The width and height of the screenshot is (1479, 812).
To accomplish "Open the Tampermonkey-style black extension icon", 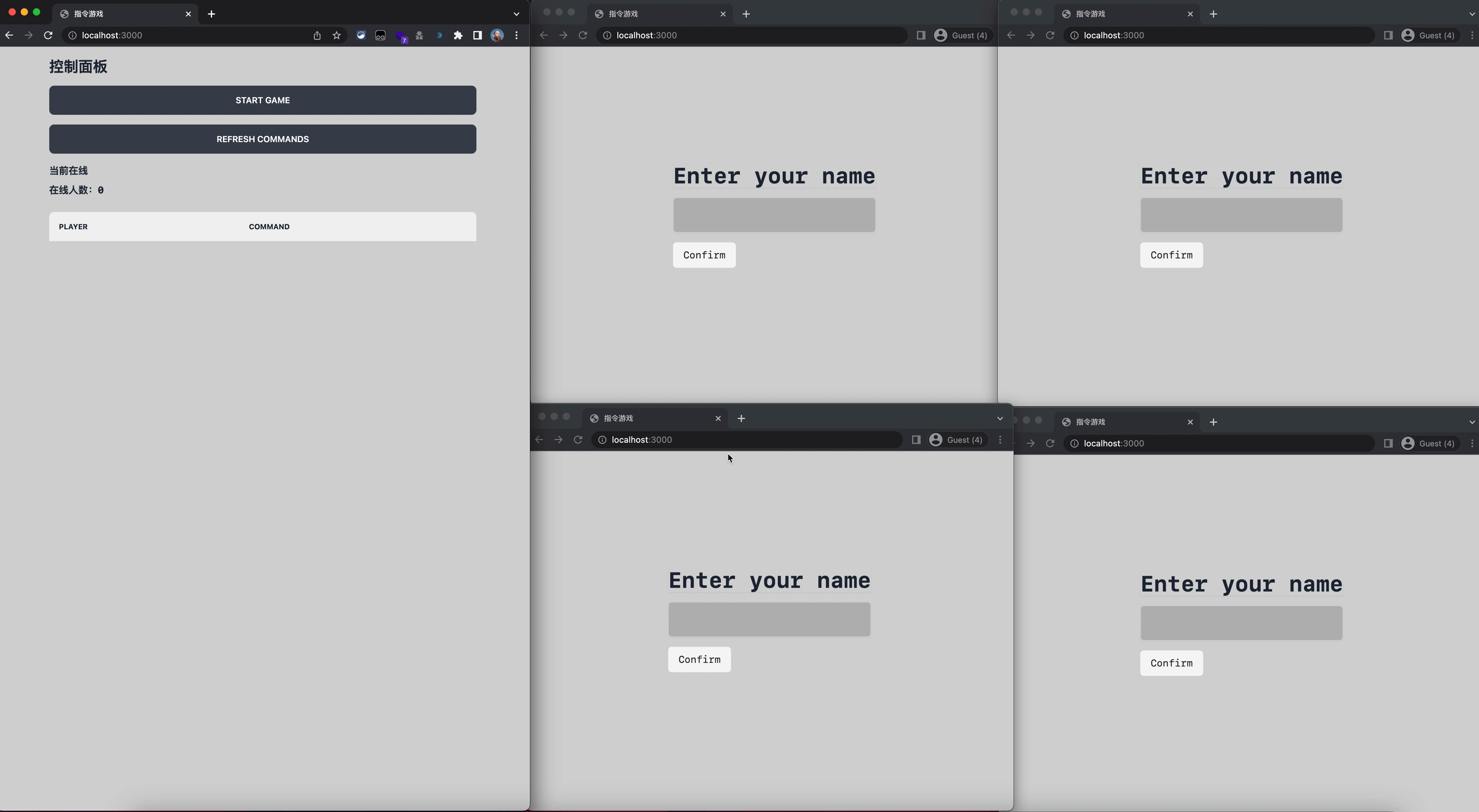I will click(380, 36).
